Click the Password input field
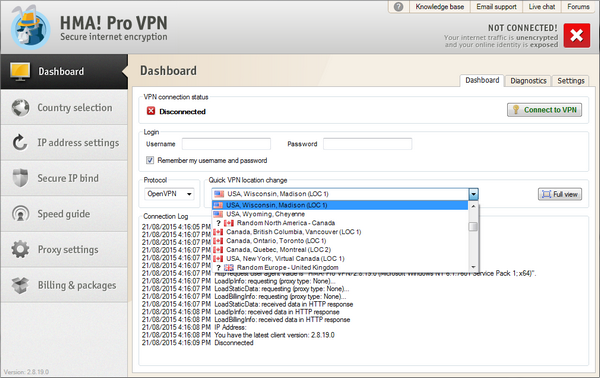Screen dimensions: 600x378 [367, 144]
